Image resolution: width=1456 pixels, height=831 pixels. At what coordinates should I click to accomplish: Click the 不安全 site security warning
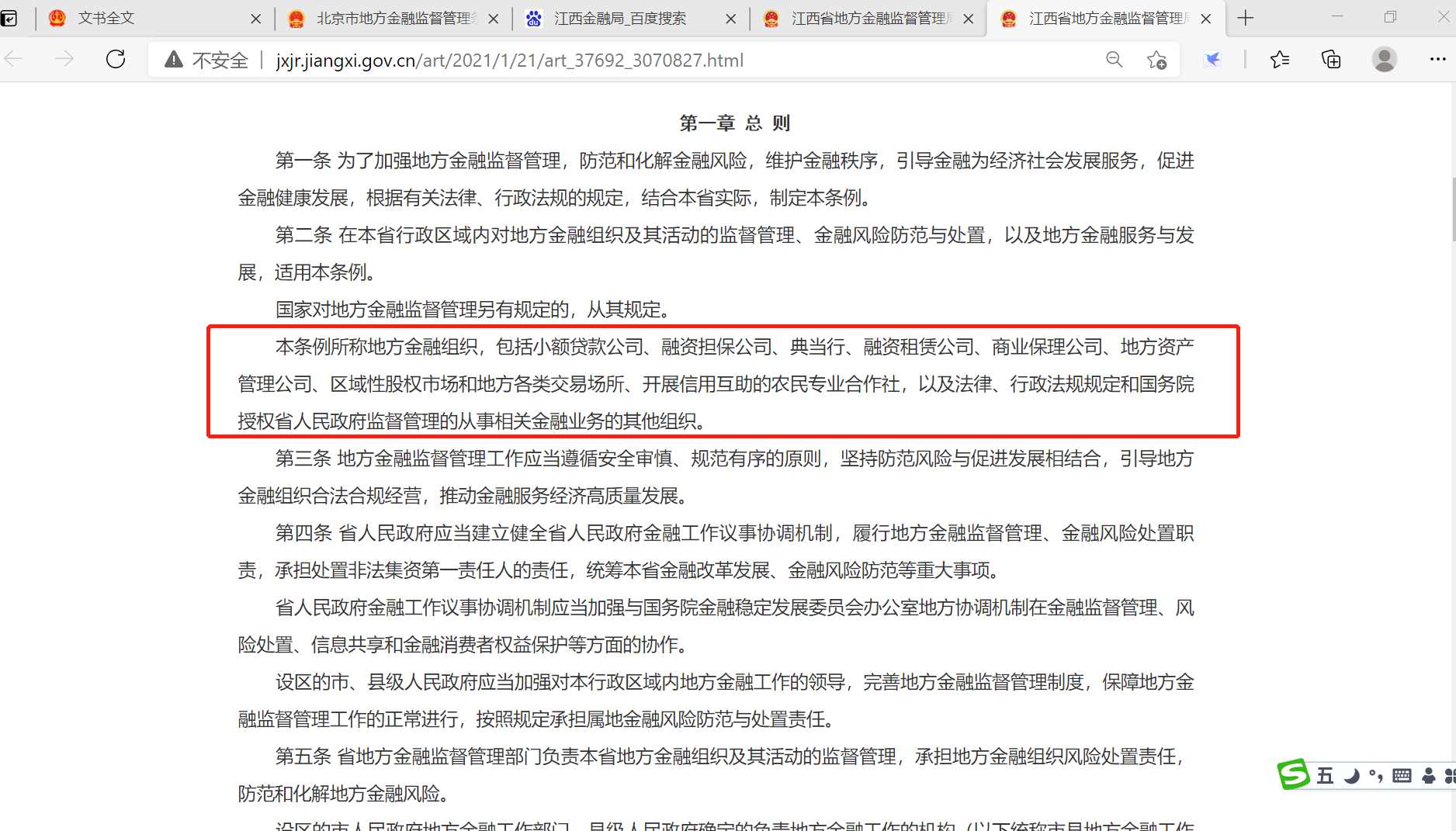(207, 60)
